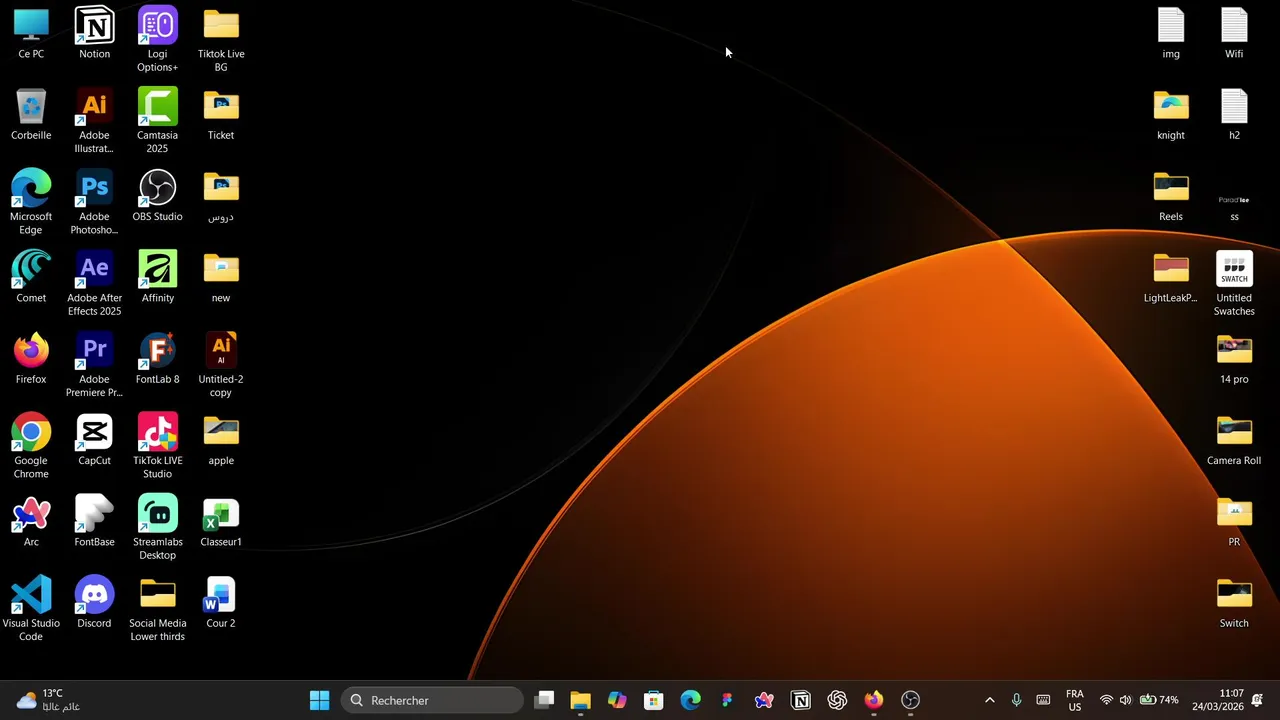The height and width of the screenshot is (720, 1280).
Task: Open the 13°C weather widget
Action: click(x=49, y=700)
